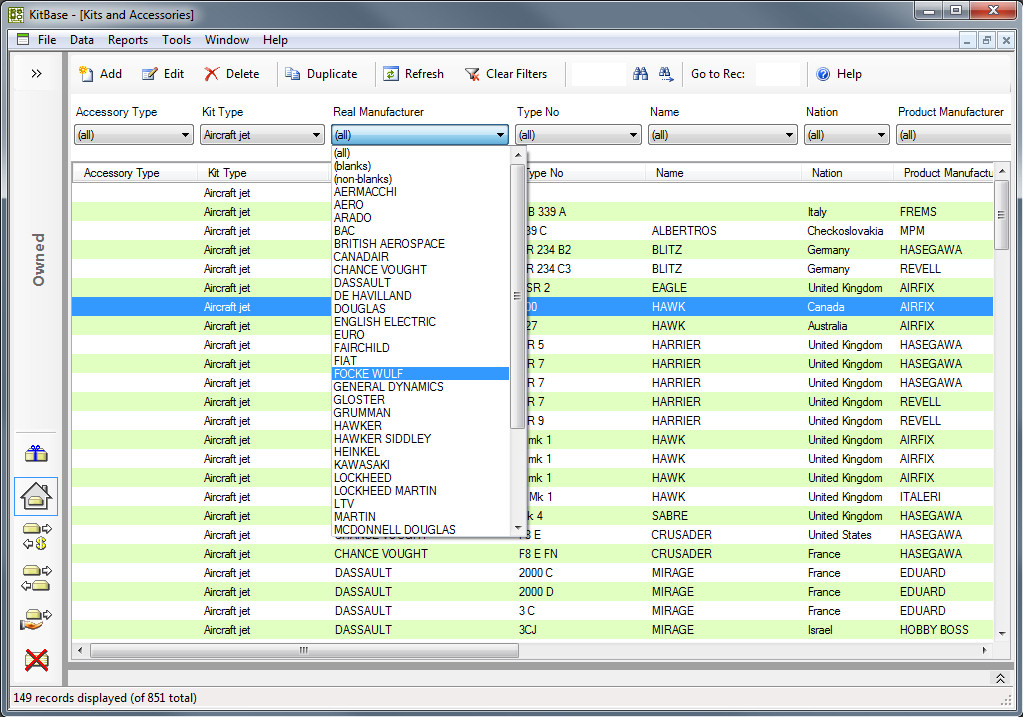
Task: Click the Delete record toolbar button
Action: (232, 74)
